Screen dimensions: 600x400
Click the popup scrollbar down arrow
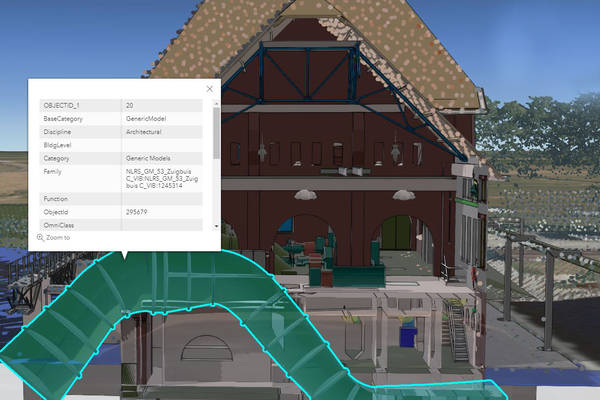click(x=217, y=227)
